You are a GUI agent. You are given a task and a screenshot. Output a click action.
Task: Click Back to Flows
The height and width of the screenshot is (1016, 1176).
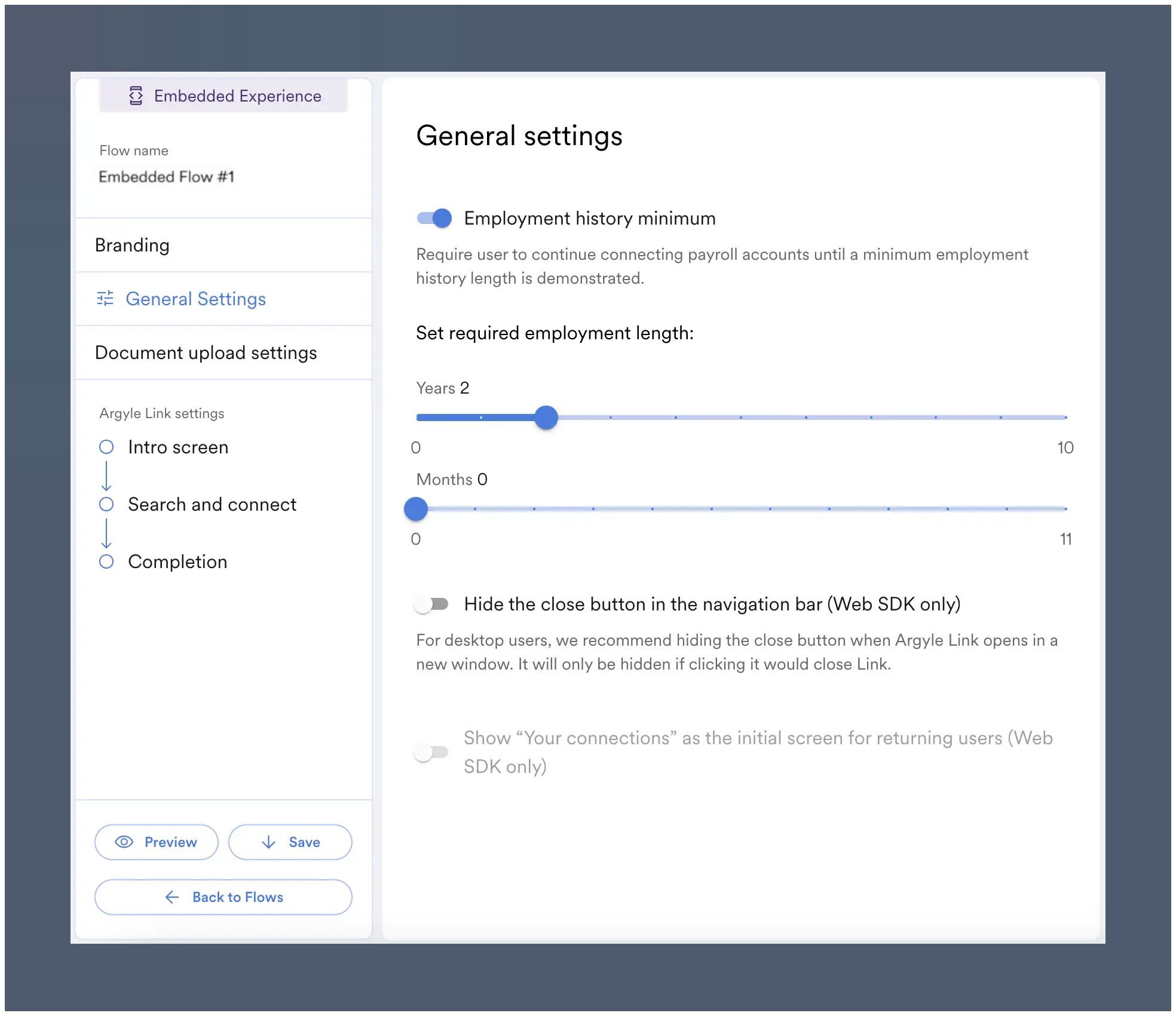[x=223, y=897]
